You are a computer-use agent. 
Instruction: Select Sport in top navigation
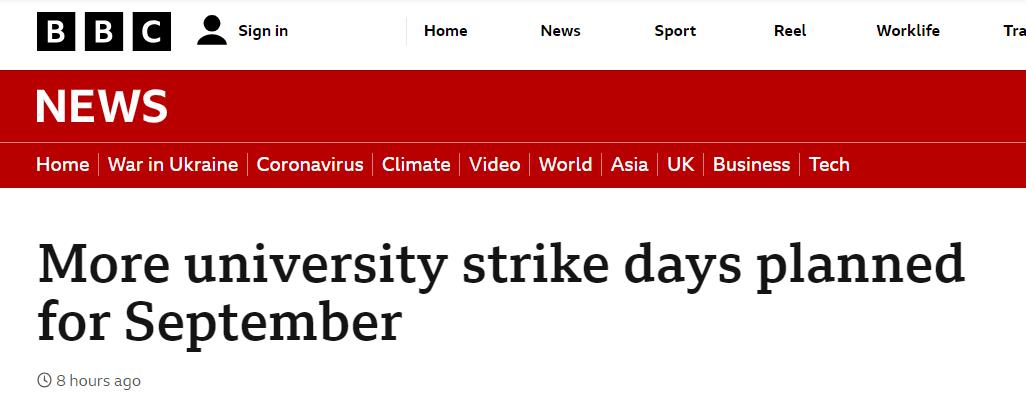coord(675,31)
